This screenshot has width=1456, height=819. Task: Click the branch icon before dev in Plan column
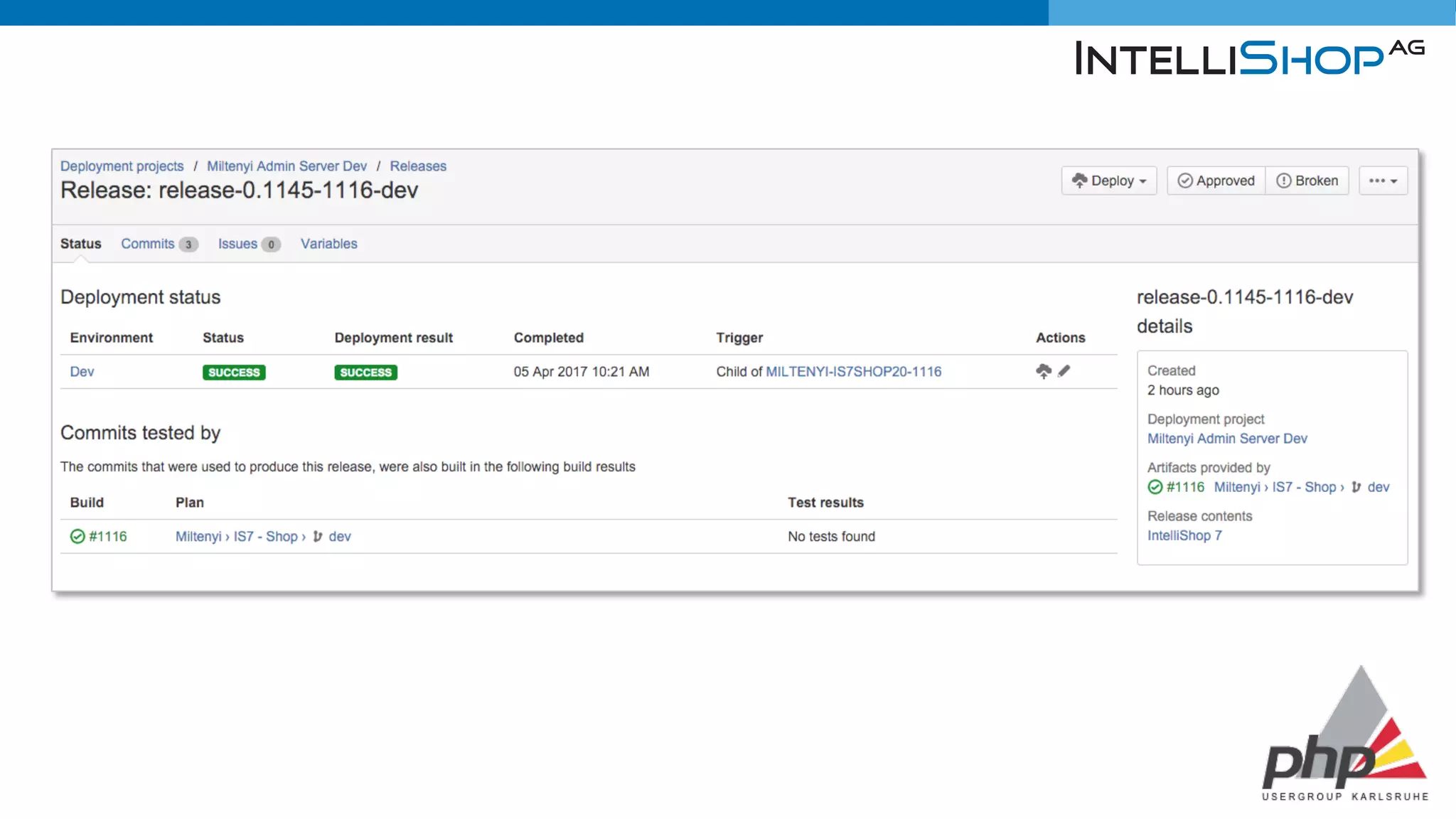317,537
